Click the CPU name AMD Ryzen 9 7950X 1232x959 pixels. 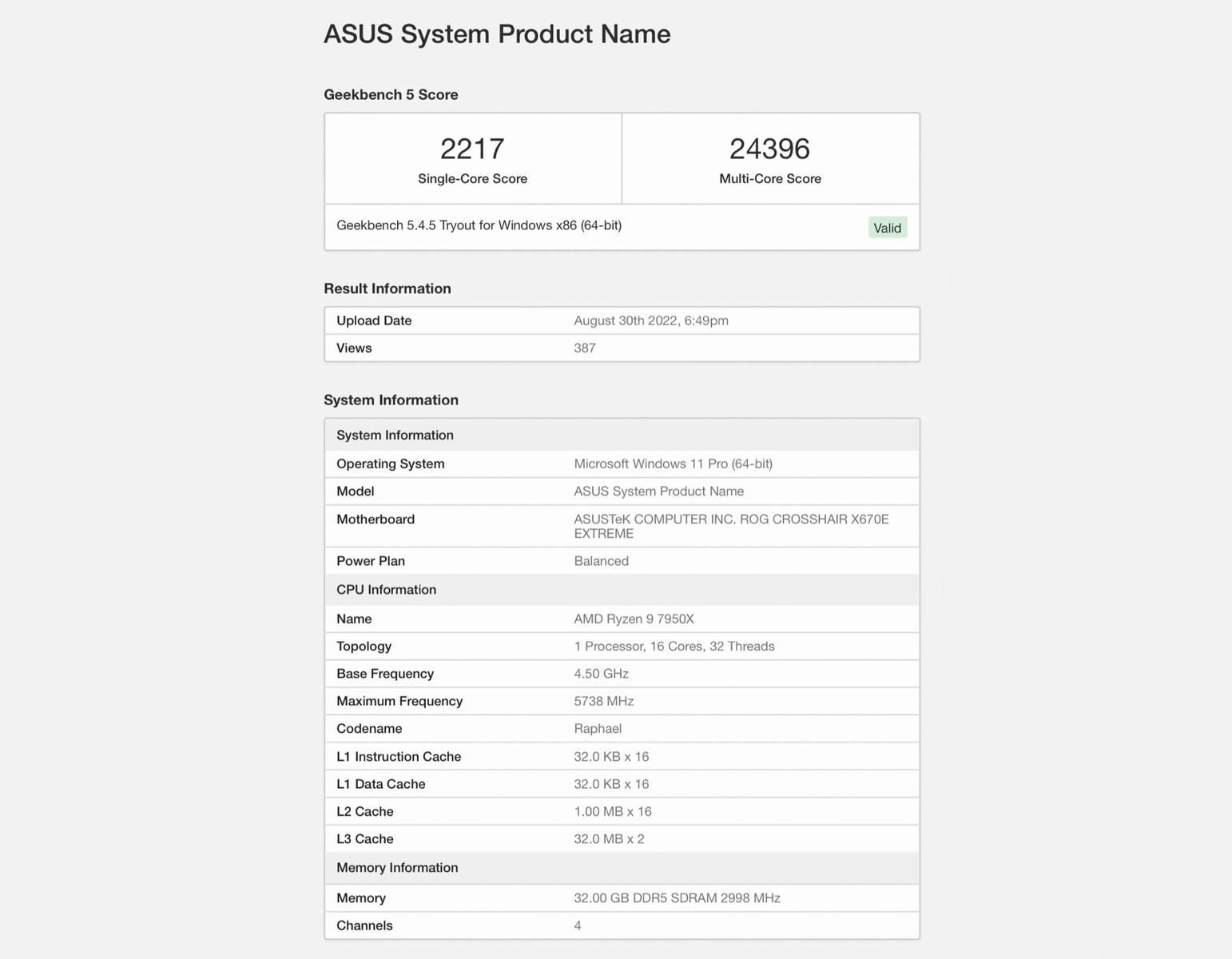click(x=634, y=619)
